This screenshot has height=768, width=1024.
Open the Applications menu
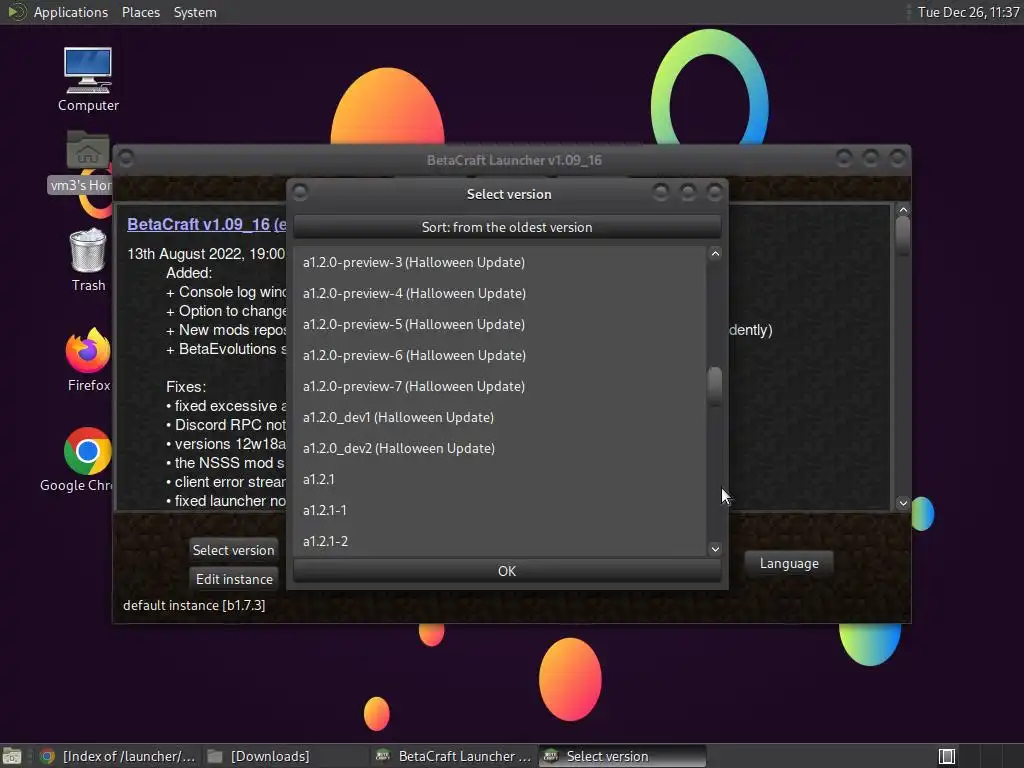coord(71,12)
